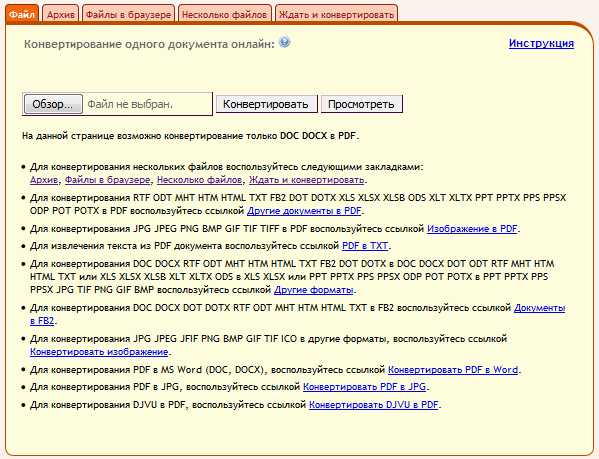Click the Просмотреть button

(x=361, y=104)
